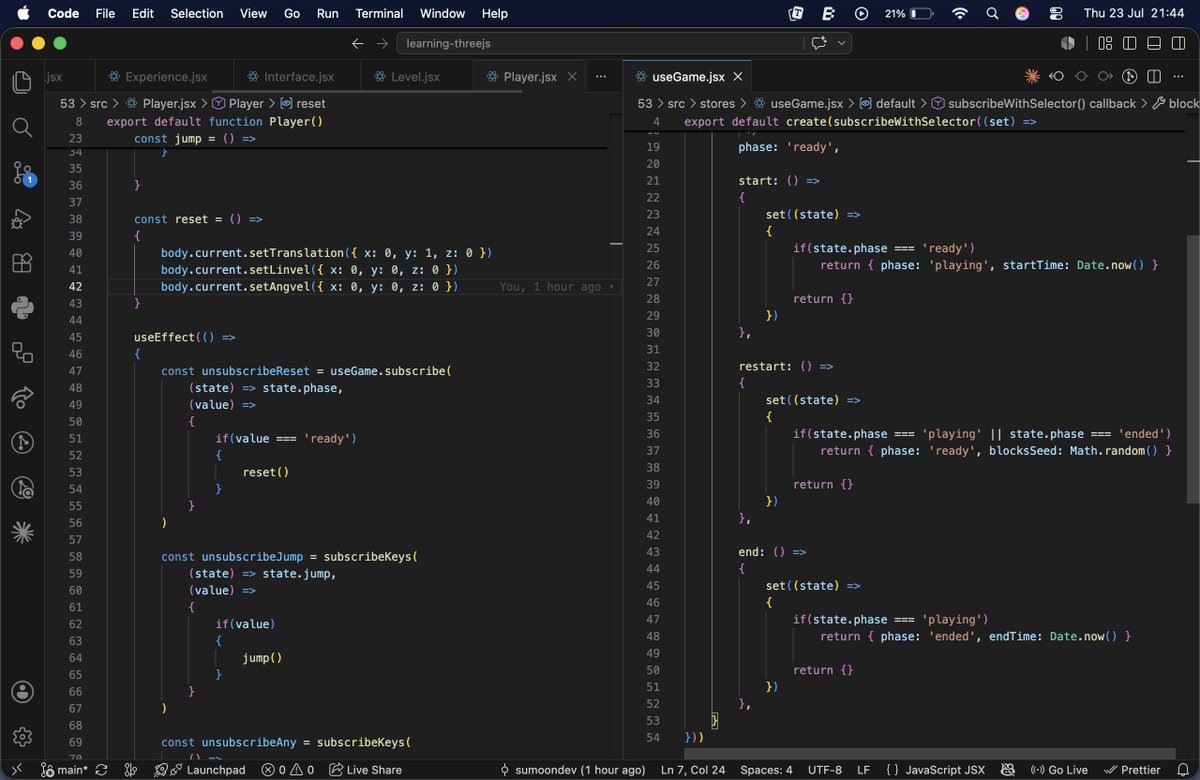Toggle the secondary side bar visibility

pyautogui.click(x=1179, y=43)
